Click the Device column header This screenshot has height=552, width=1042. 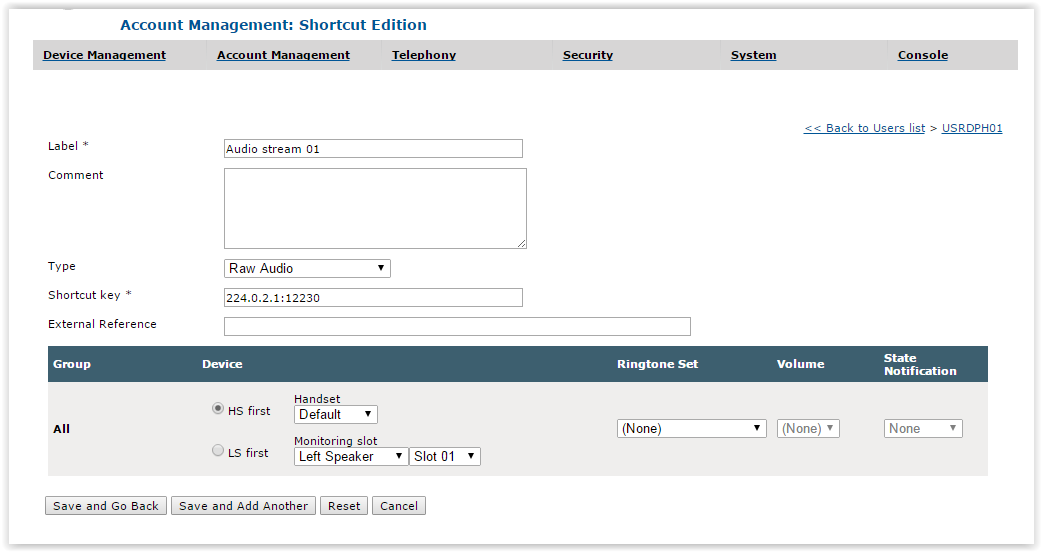point(222,364)
